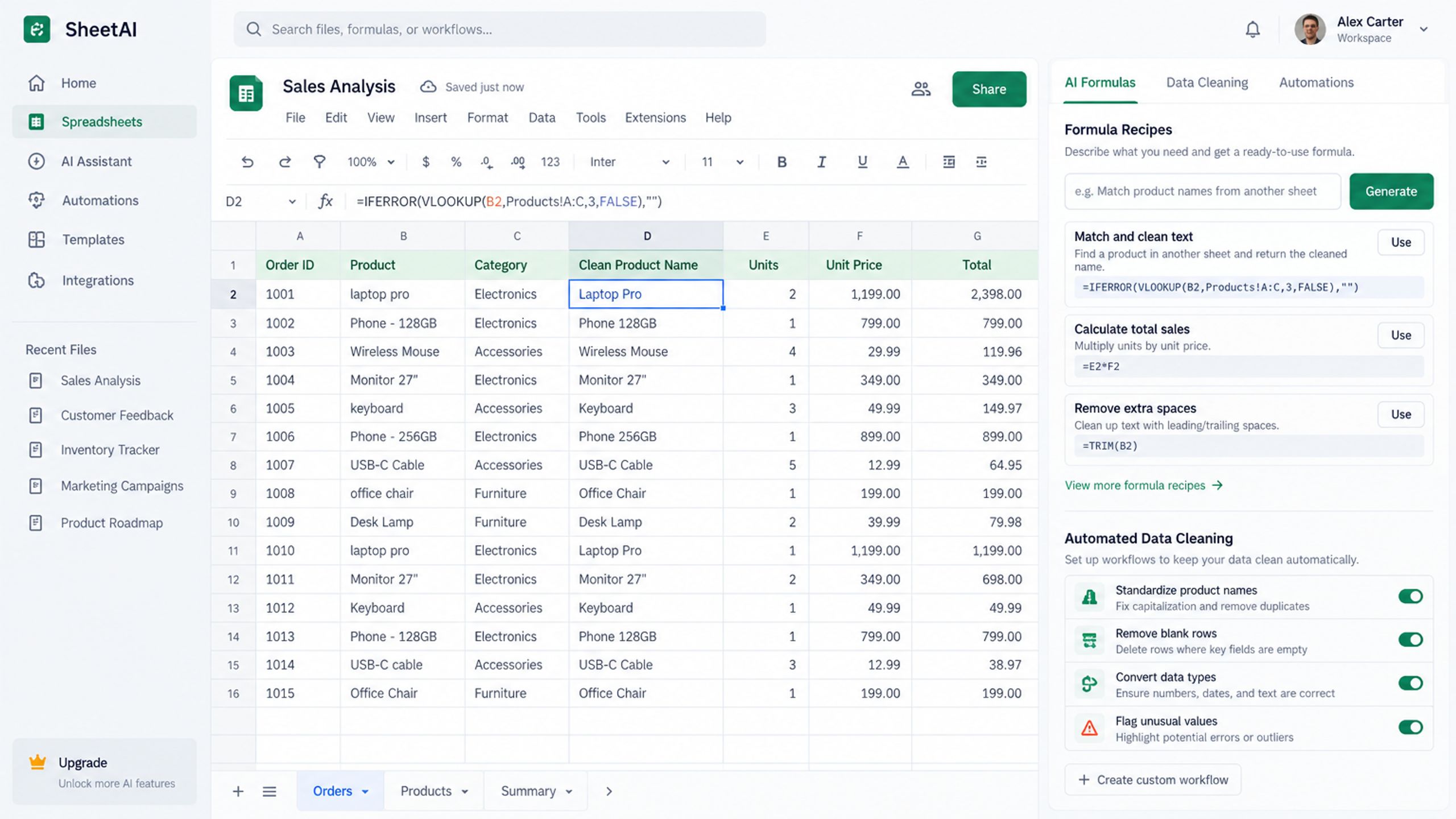Open all sheets list icon
Viewport: 1456px width, 819px height.
tap(270, 791)
